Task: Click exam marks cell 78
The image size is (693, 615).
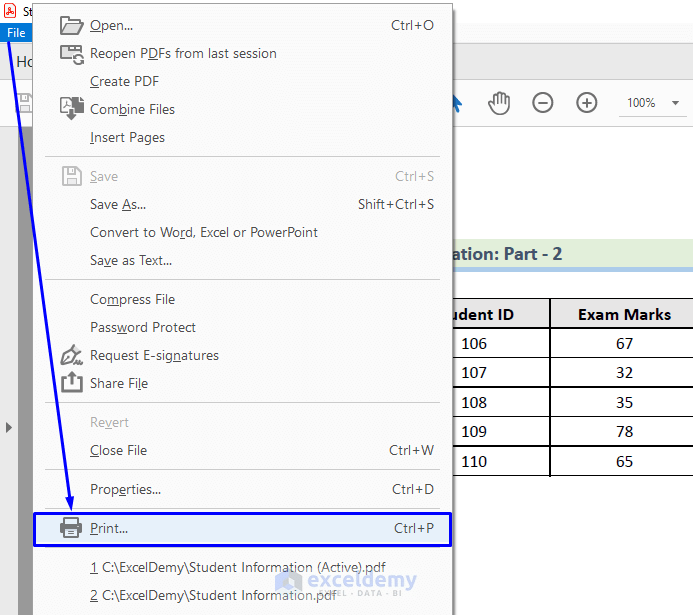Action: (x=624, y=431)
